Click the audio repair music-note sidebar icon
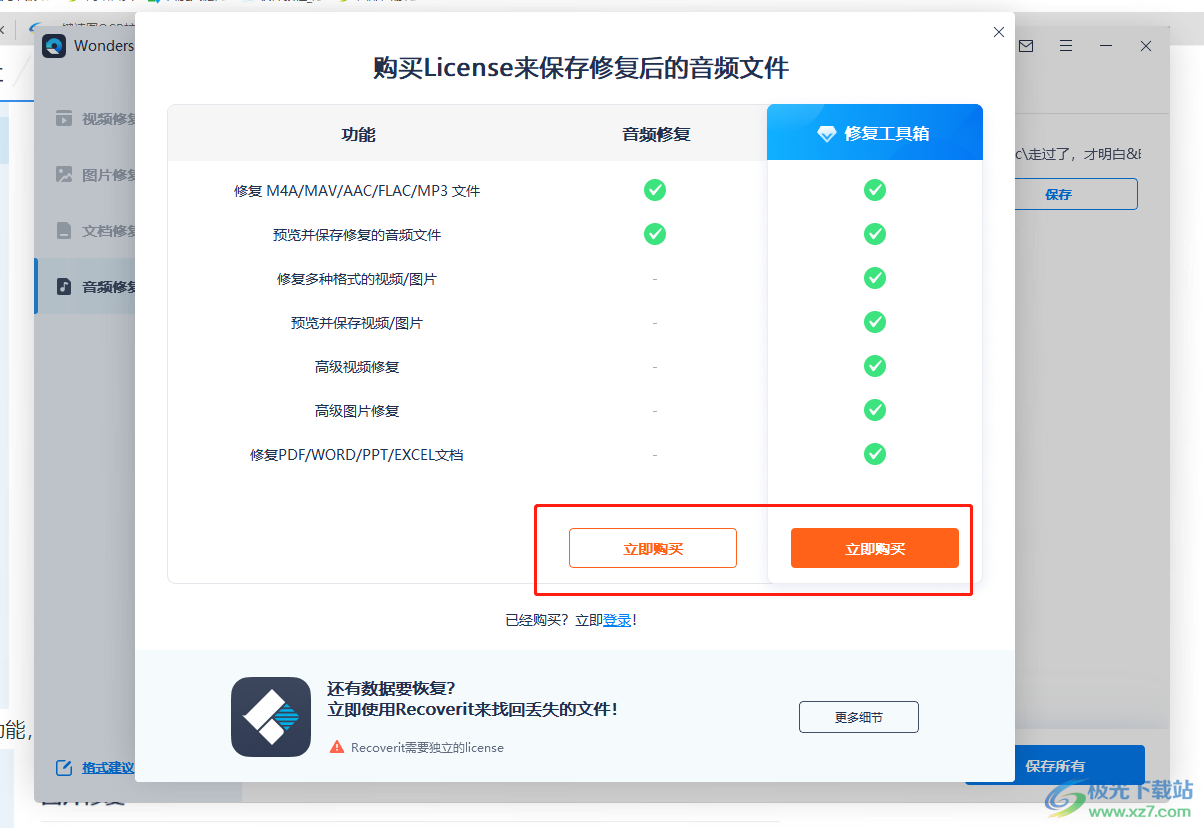The width and height of the screenshot is (1204, 828). tap(64, 287)
